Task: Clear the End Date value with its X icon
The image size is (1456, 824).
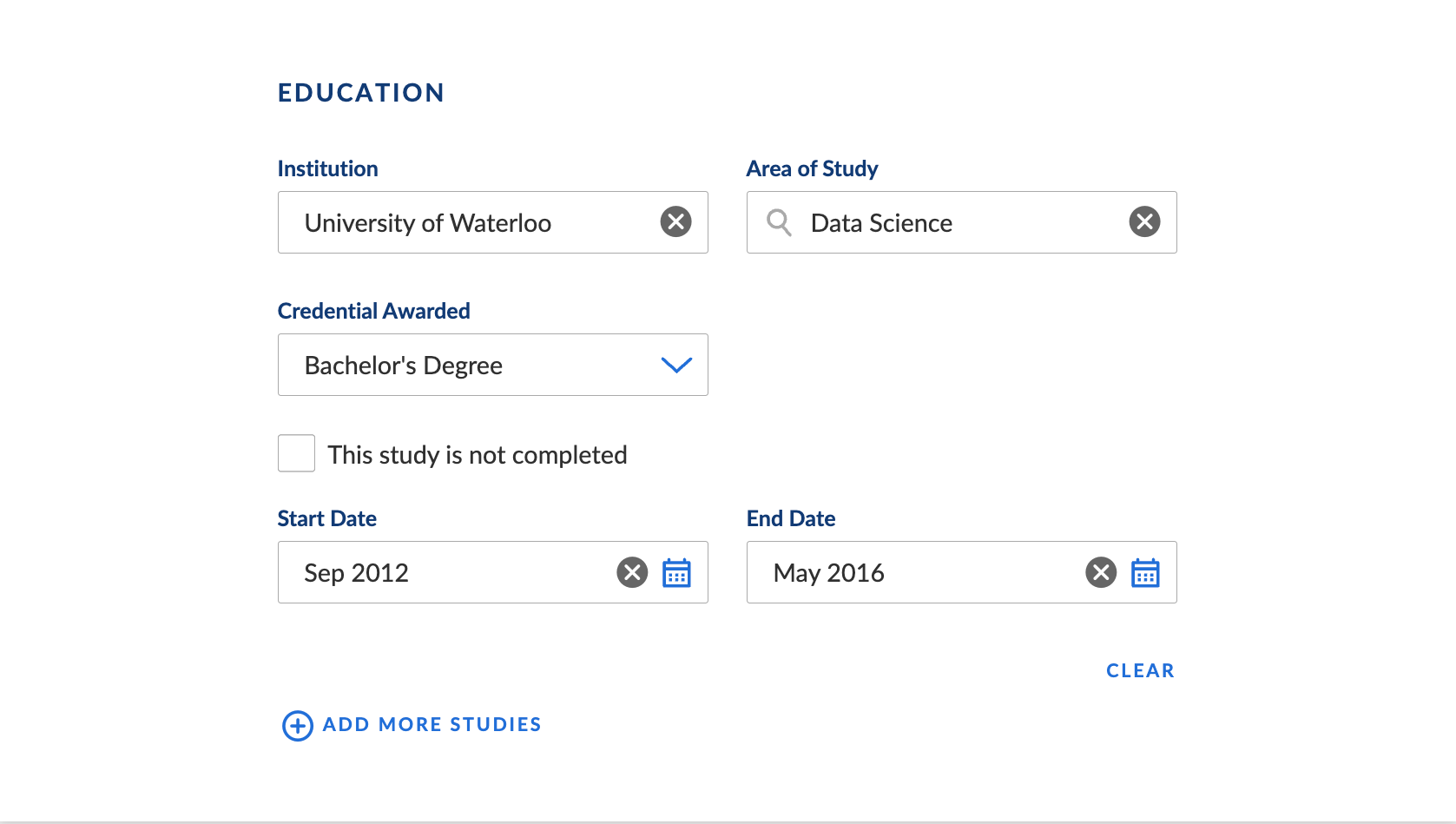Action: (x=1101, y=572)
